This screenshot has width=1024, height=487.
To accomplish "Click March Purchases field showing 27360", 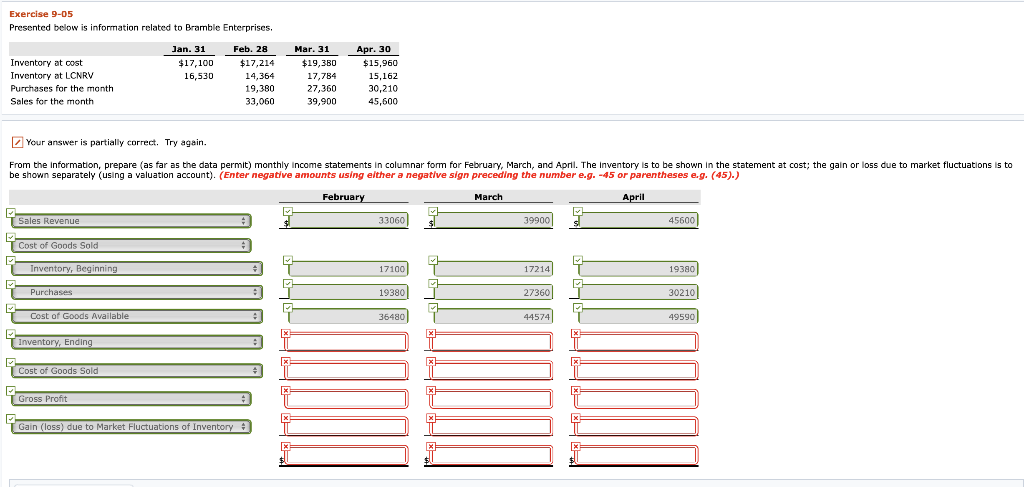I will (494, 292).
